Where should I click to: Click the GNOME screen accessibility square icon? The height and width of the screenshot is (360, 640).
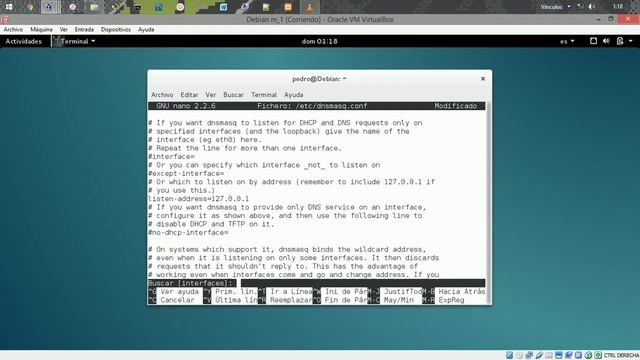[x=593, y=41]
